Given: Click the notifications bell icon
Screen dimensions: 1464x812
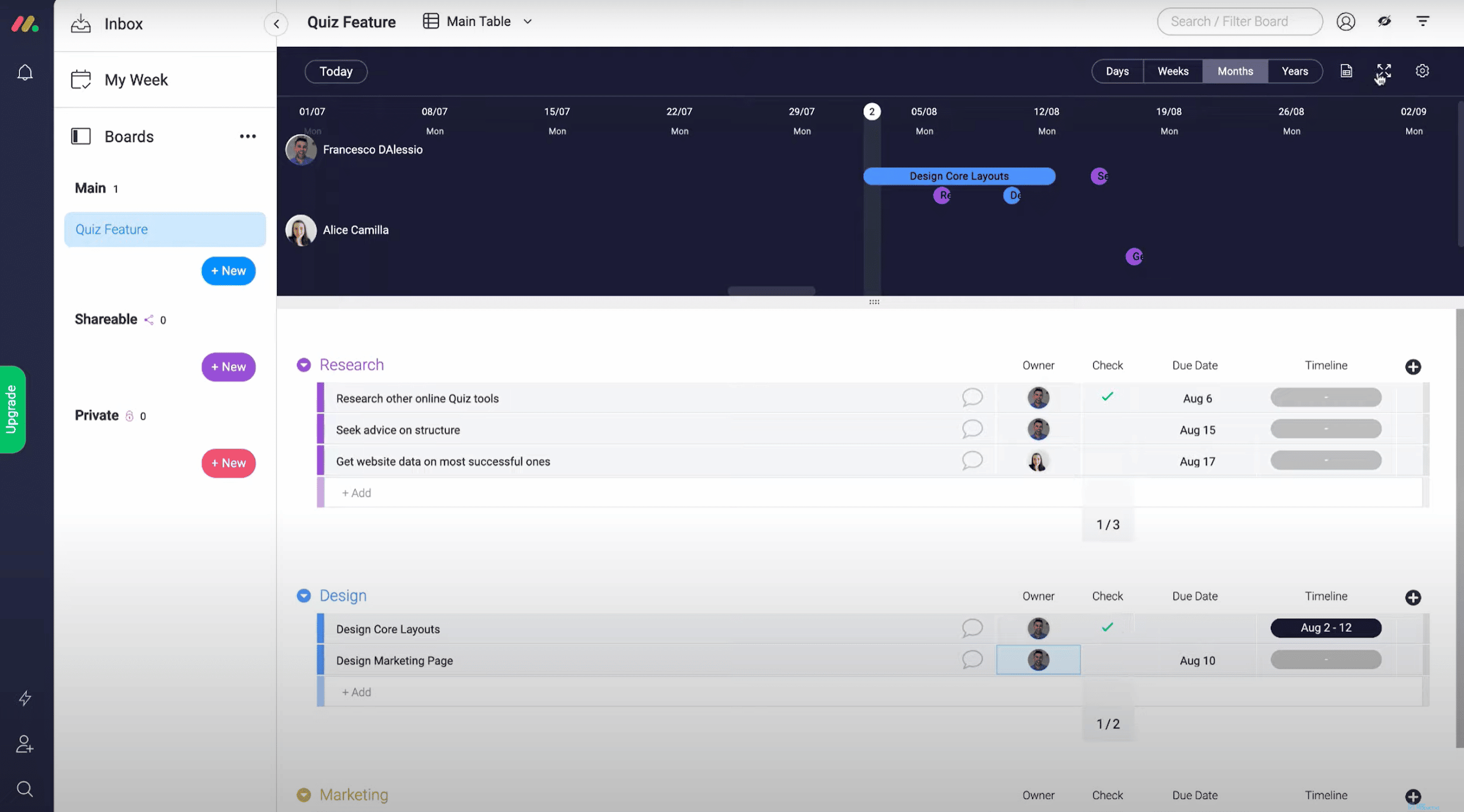Looking at the screenshot, I should [25, 73].
